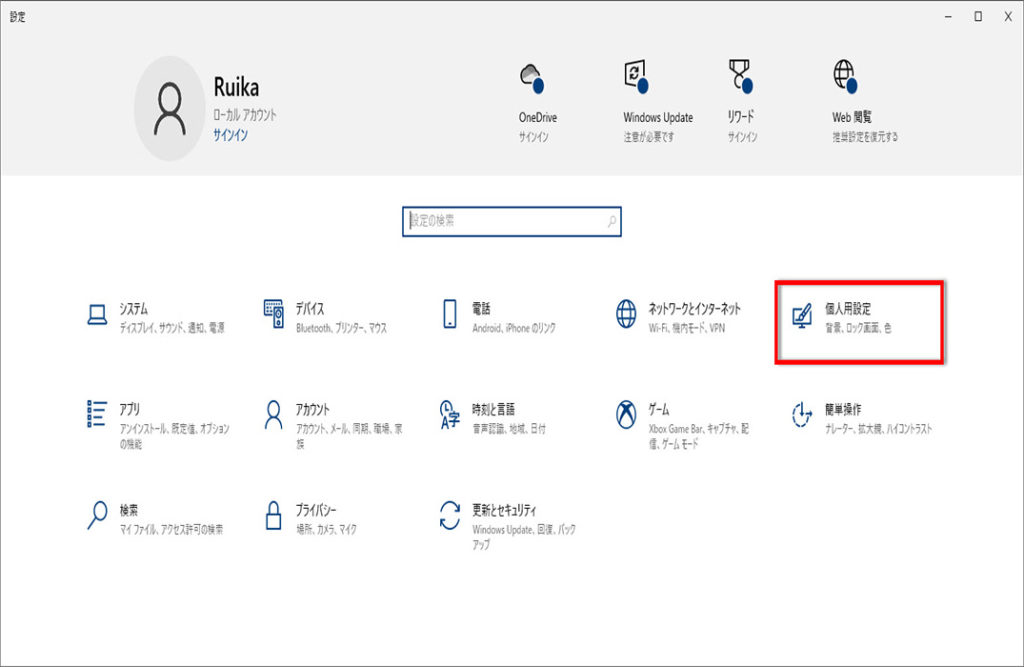Select the 個人用設定 personalization icon
The image size is (1024, 667).
point(802,315)
